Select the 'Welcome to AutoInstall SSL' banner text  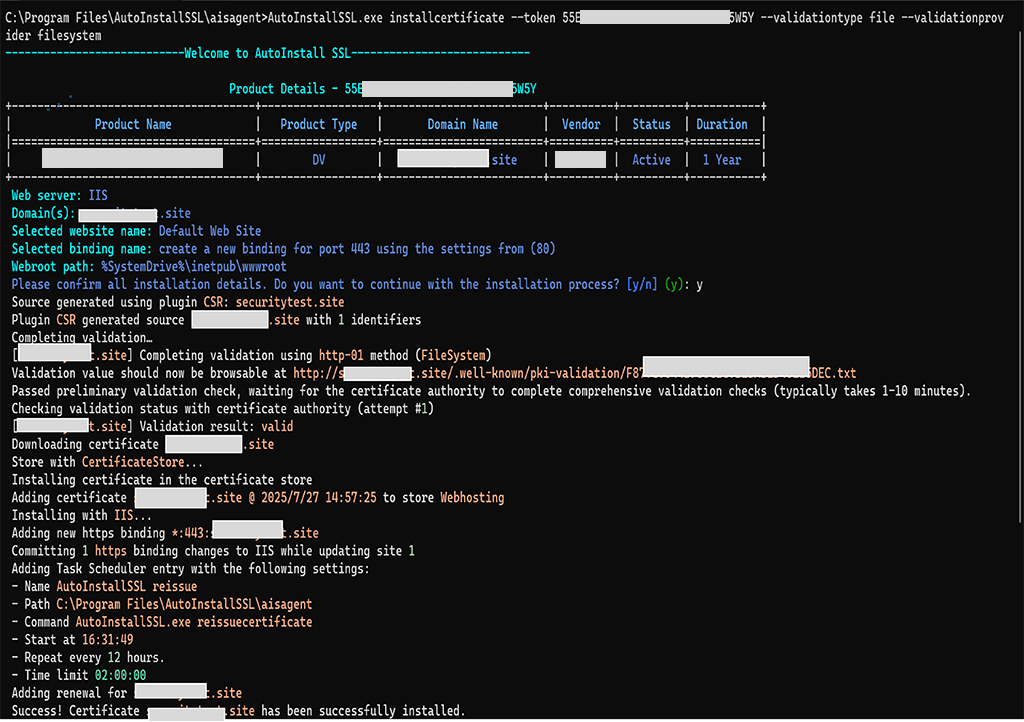click(267, 54)
